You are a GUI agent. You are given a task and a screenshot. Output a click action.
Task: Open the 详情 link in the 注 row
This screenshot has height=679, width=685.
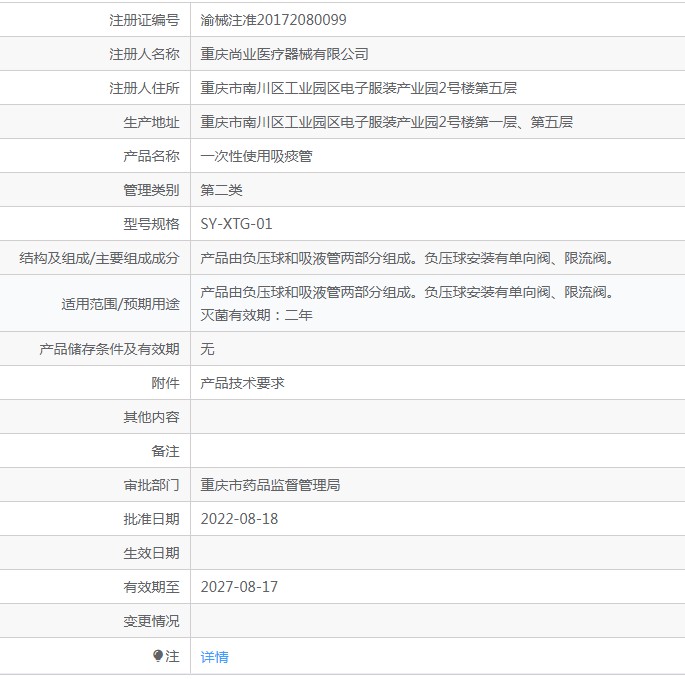click(214, 657)
